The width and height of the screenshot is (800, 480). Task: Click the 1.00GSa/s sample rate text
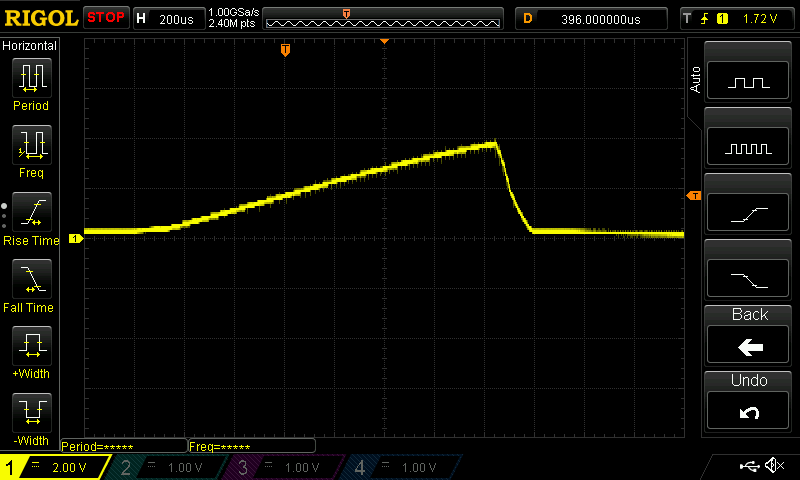click(x=234, y=12)
